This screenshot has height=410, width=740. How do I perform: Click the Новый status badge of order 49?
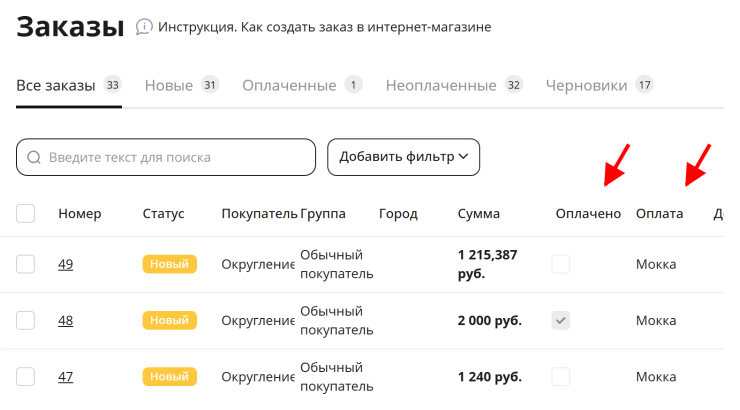click(169, 264)
